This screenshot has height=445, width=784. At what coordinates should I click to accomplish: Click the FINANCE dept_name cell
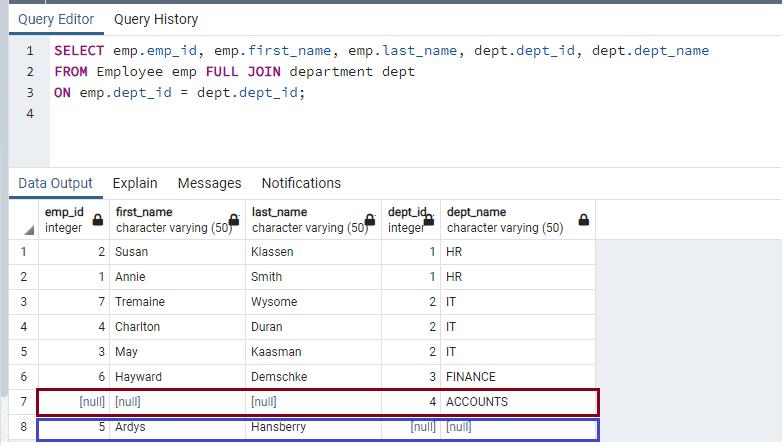click(516, 377)
